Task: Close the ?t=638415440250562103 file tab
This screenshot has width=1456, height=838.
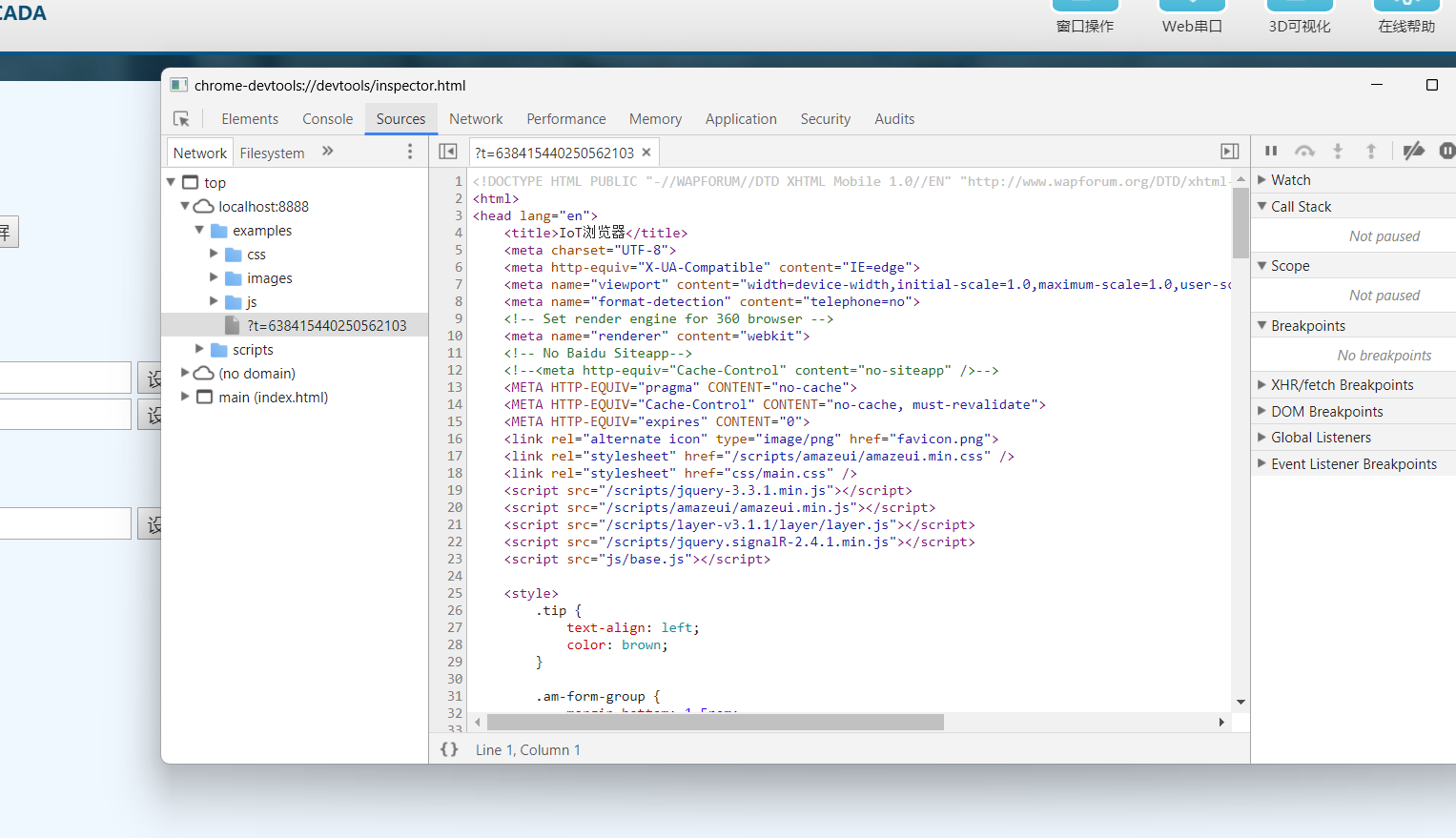Action: 646,153
